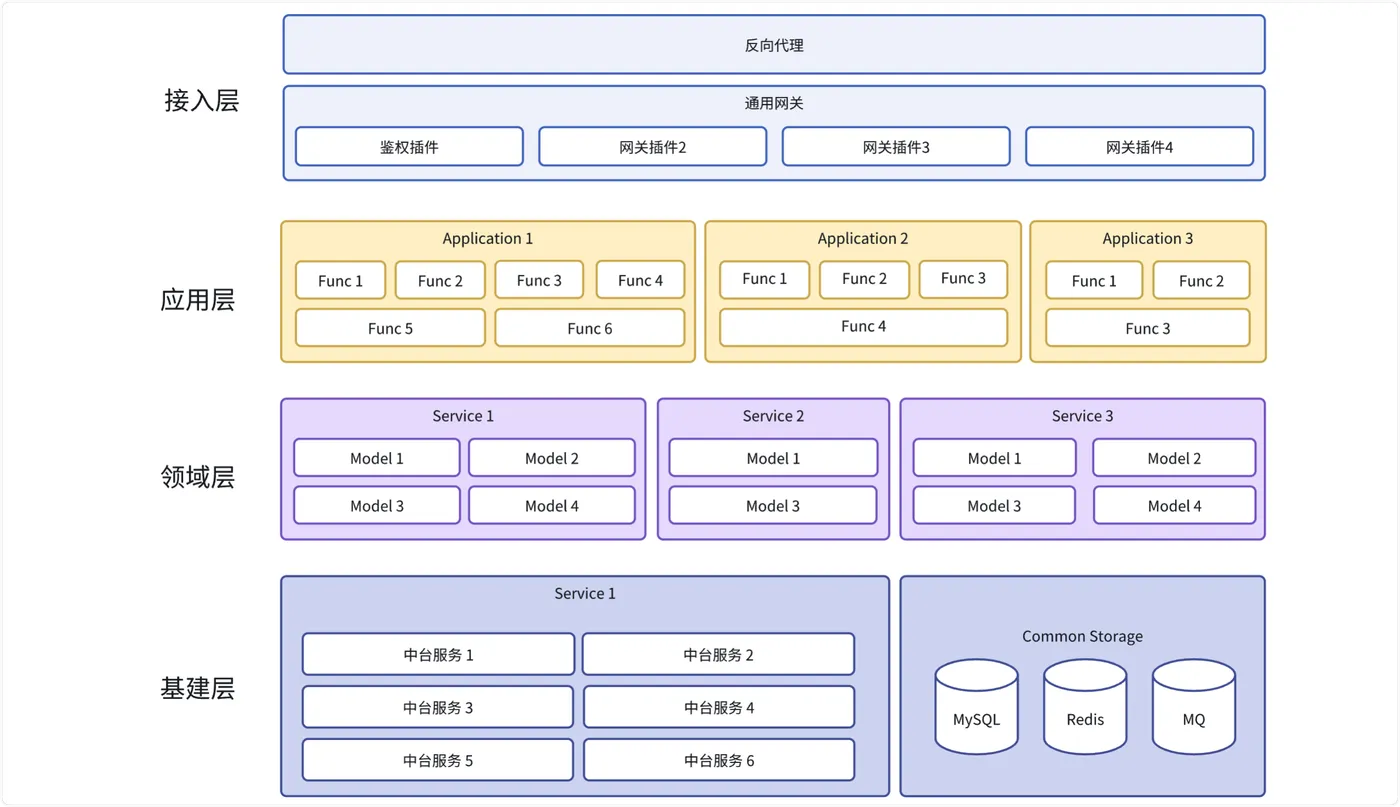Click the 中台服务 4 box
Viewport: 1400px width, 807px height.
point(718,707)
